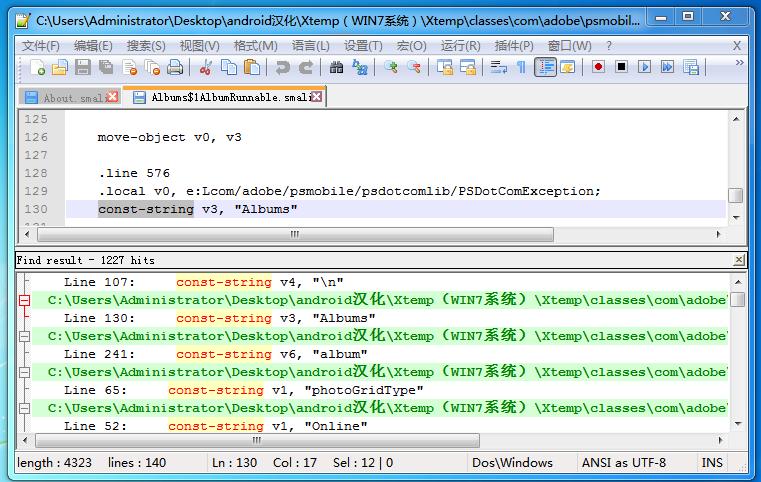Screen dimensions: 761x482
Task: Toggle synchronized vertical scrolling icon
Action: (445, 67)
